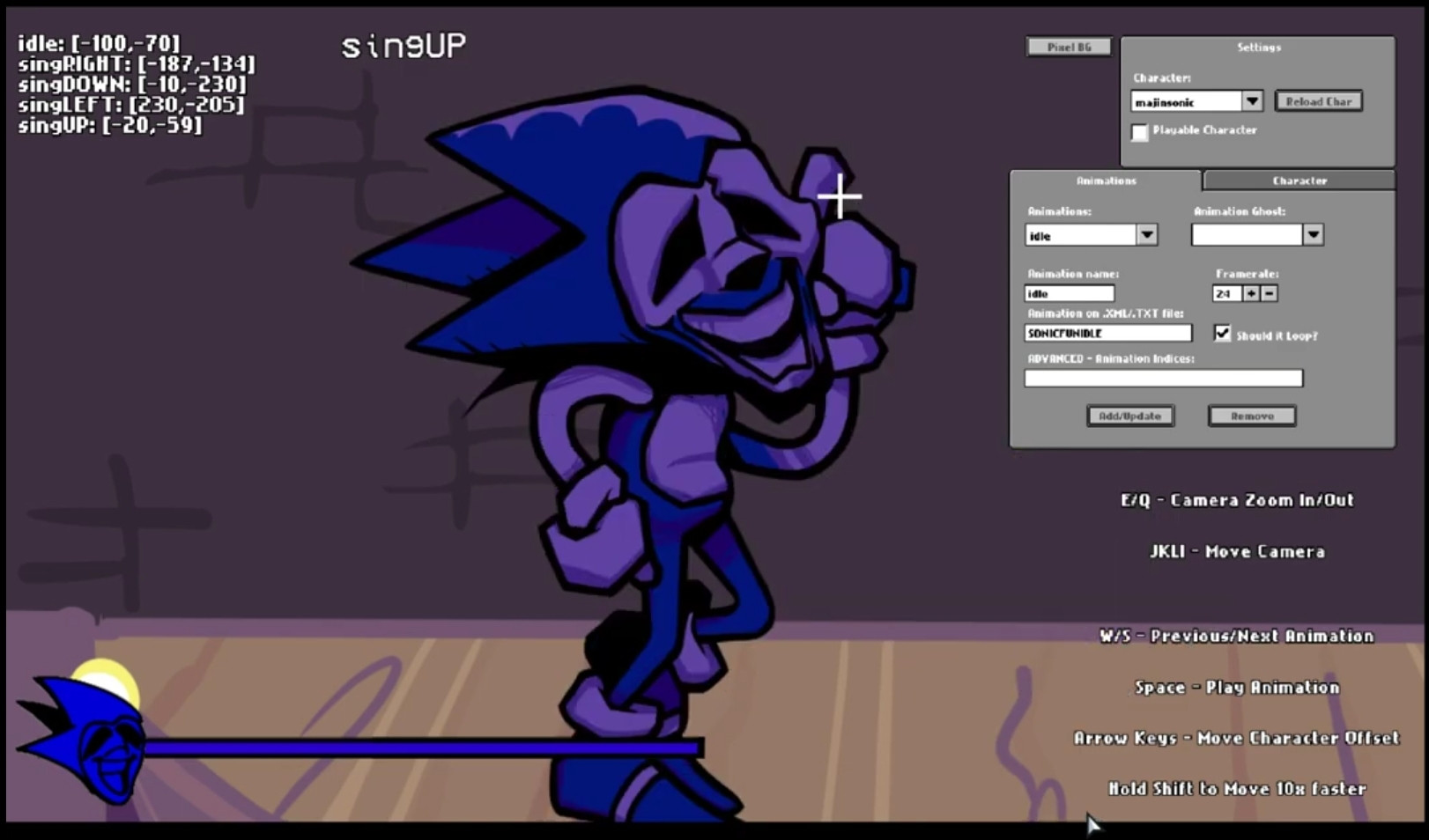Screen dimensions: 1429x840
Task: Click the Pixel BG button
Action: (x=1069, y=46)
